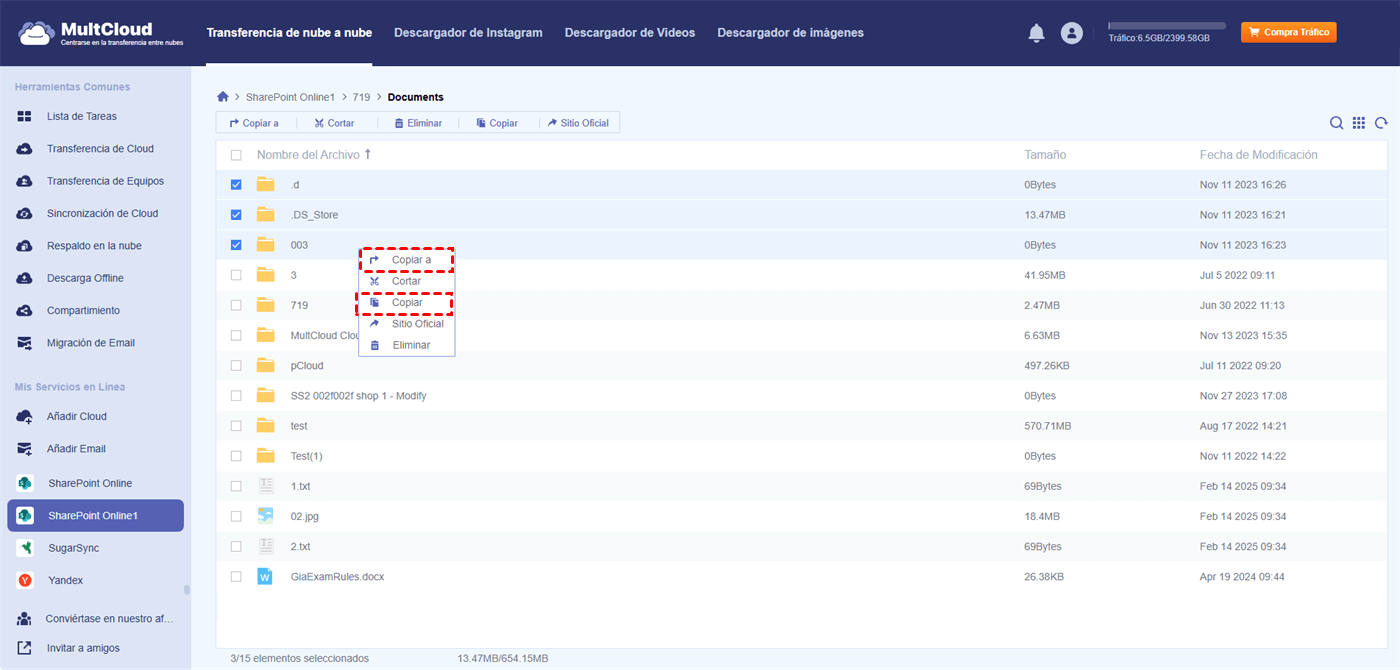Select Yandex cloud account
This screenshot has height=670, width=1400.
[x=66, y=580]
